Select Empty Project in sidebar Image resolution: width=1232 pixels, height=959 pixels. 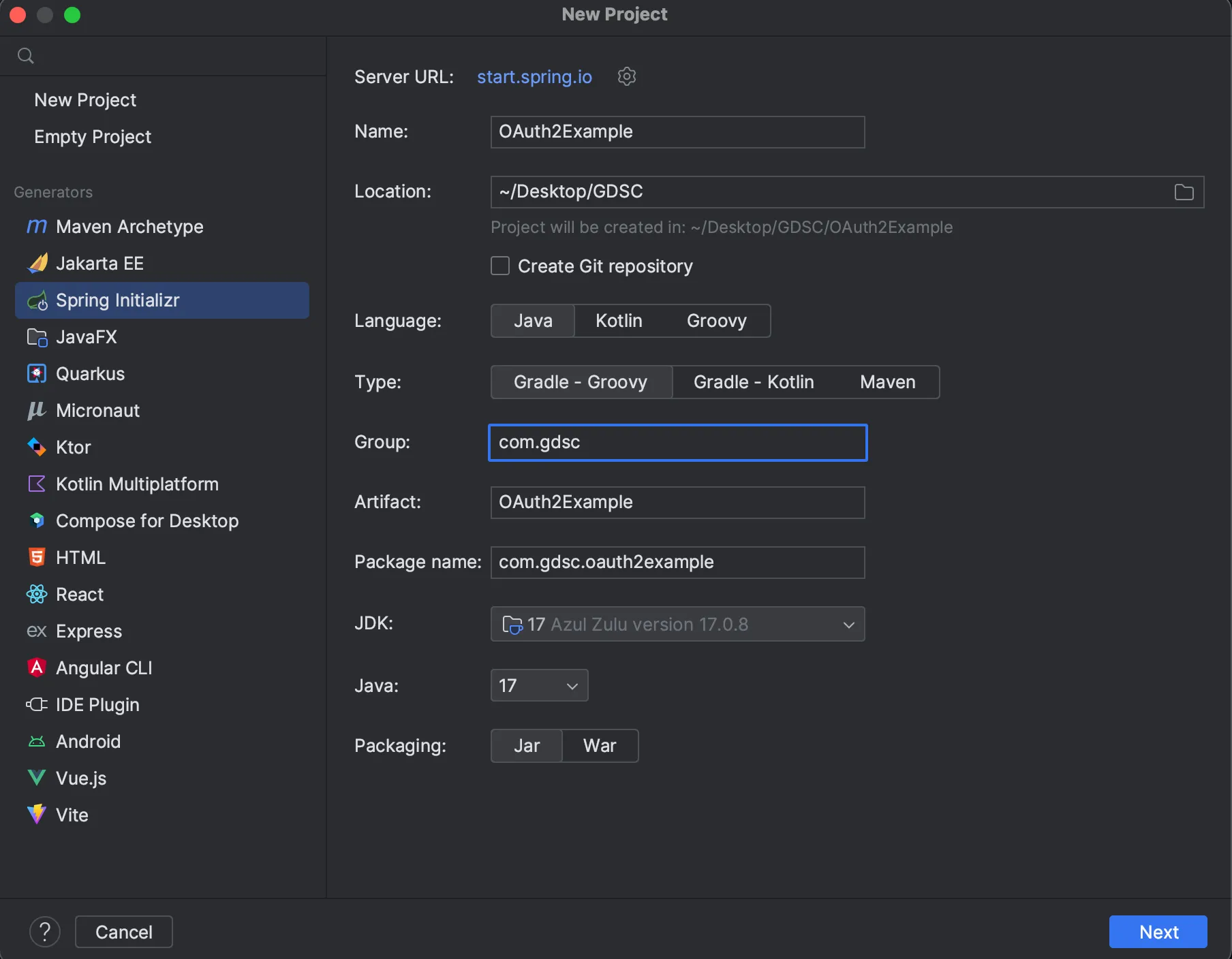pyautogui.click(x=93, y=137)
